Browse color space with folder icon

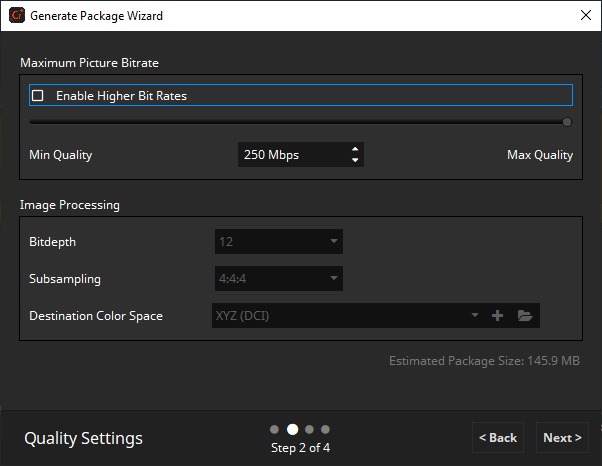pos(525,316)
